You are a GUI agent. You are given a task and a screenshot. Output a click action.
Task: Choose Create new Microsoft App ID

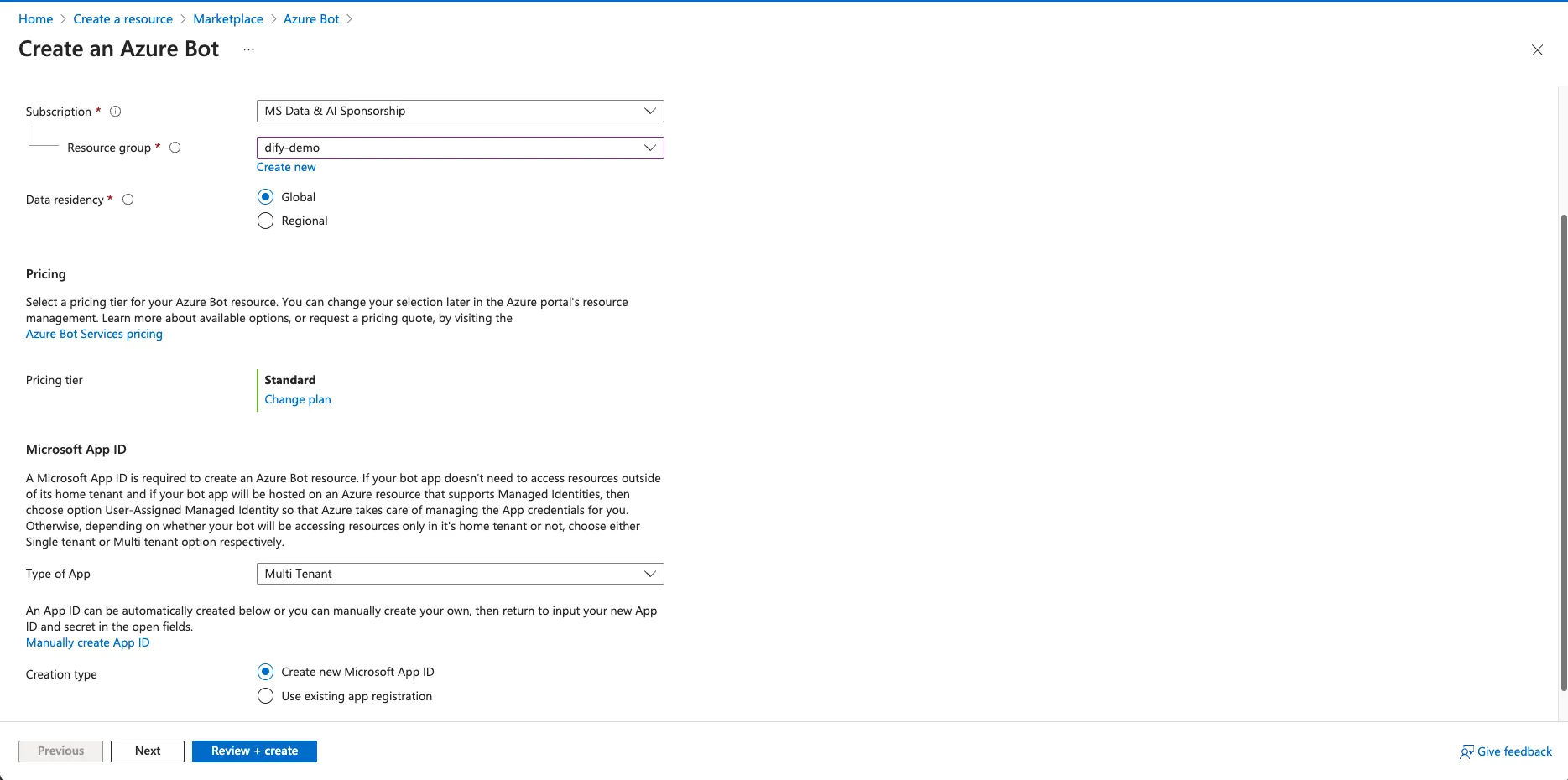click(x=265, y=672)
